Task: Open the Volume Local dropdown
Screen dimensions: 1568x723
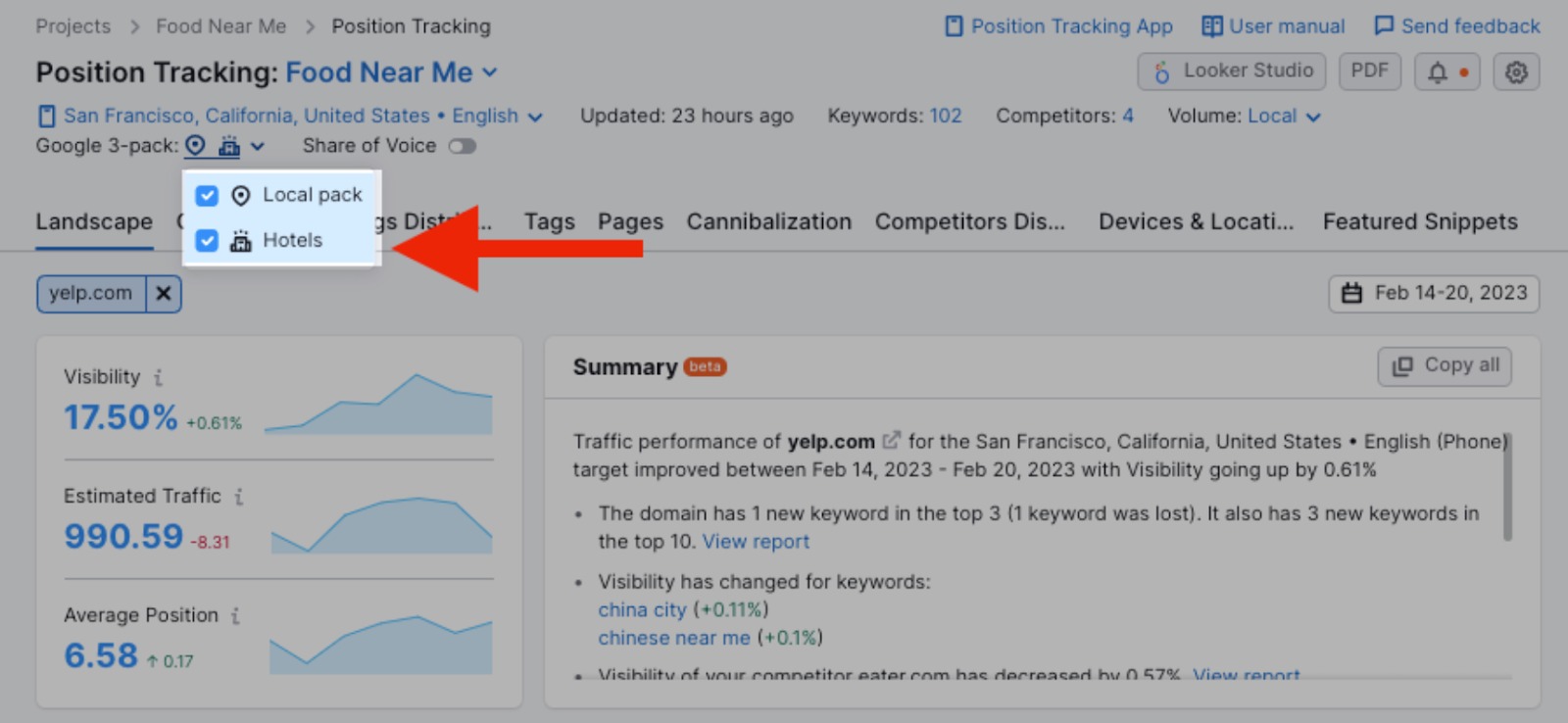Action: [x=1284, y=116]
